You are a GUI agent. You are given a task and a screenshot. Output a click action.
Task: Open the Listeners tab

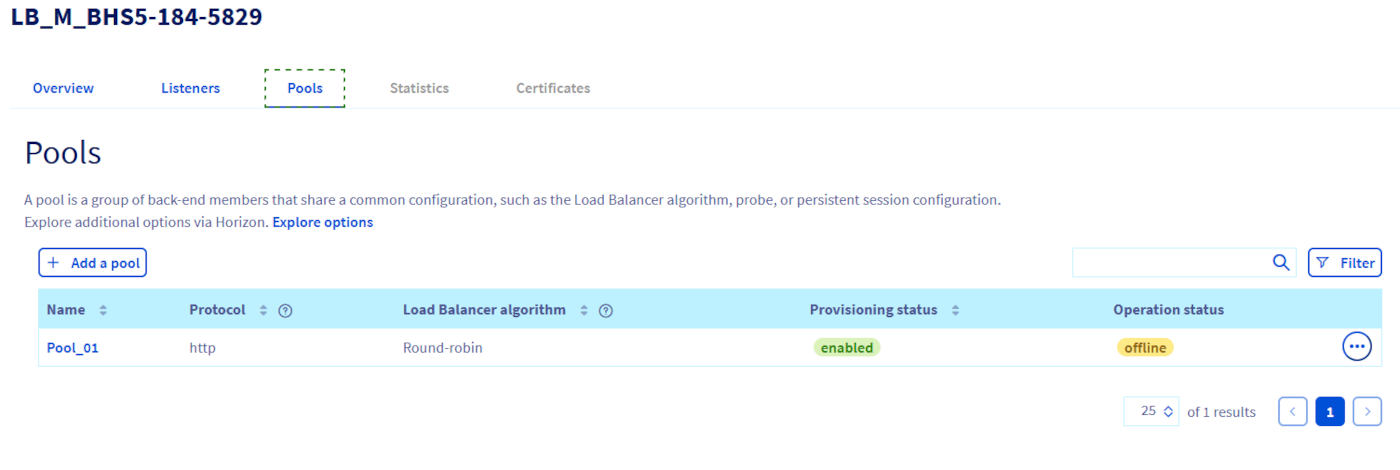coord(190,88)
